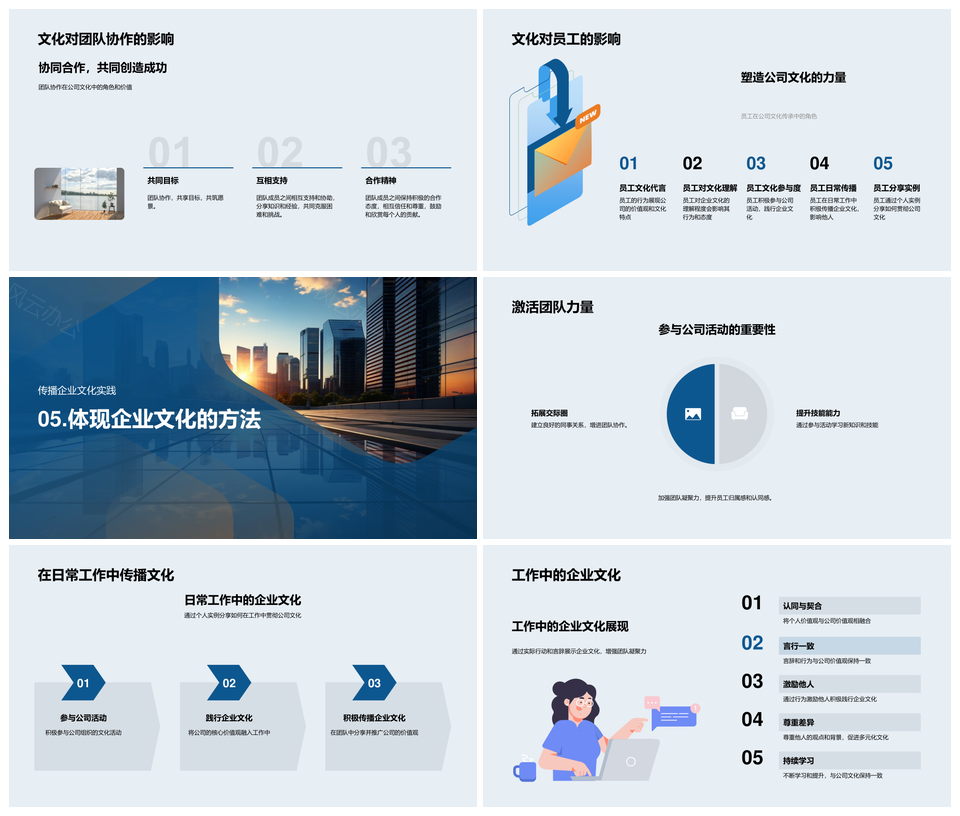Click the picture icon in the blue semicircle
Image resolution: width=960 pixels, height=816 pixels.
pos(692,413)
